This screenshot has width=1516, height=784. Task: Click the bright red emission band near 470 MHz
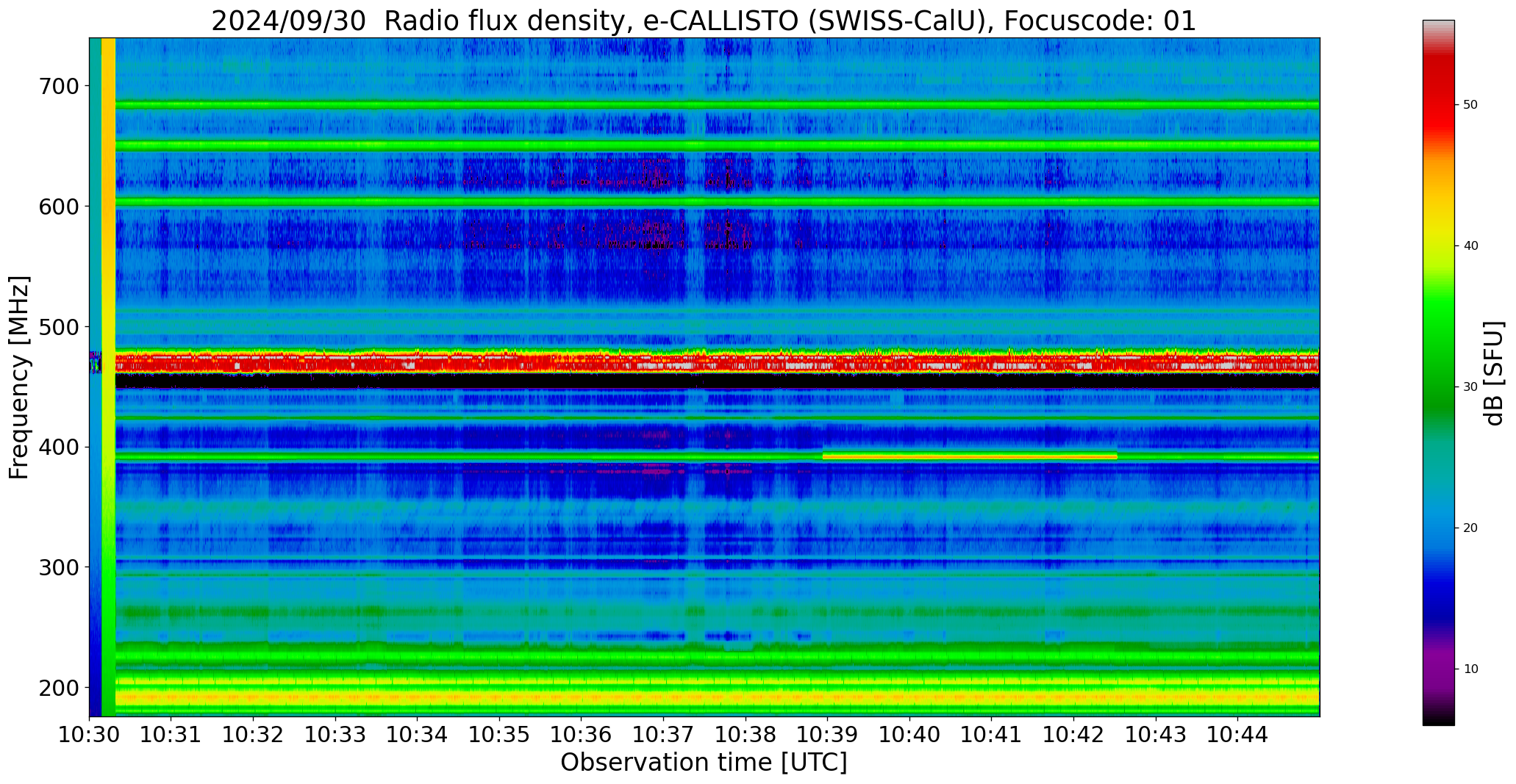[717, 362]
